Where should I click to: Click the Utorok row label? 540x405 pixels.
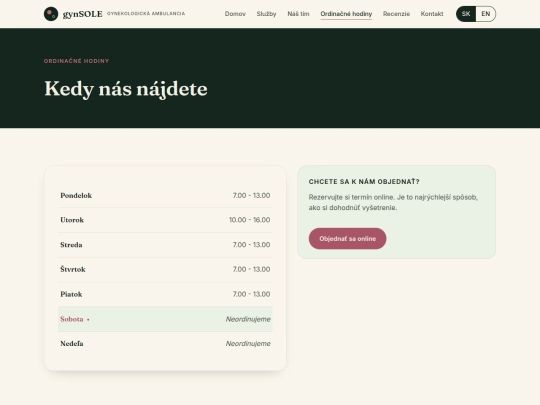72,220
